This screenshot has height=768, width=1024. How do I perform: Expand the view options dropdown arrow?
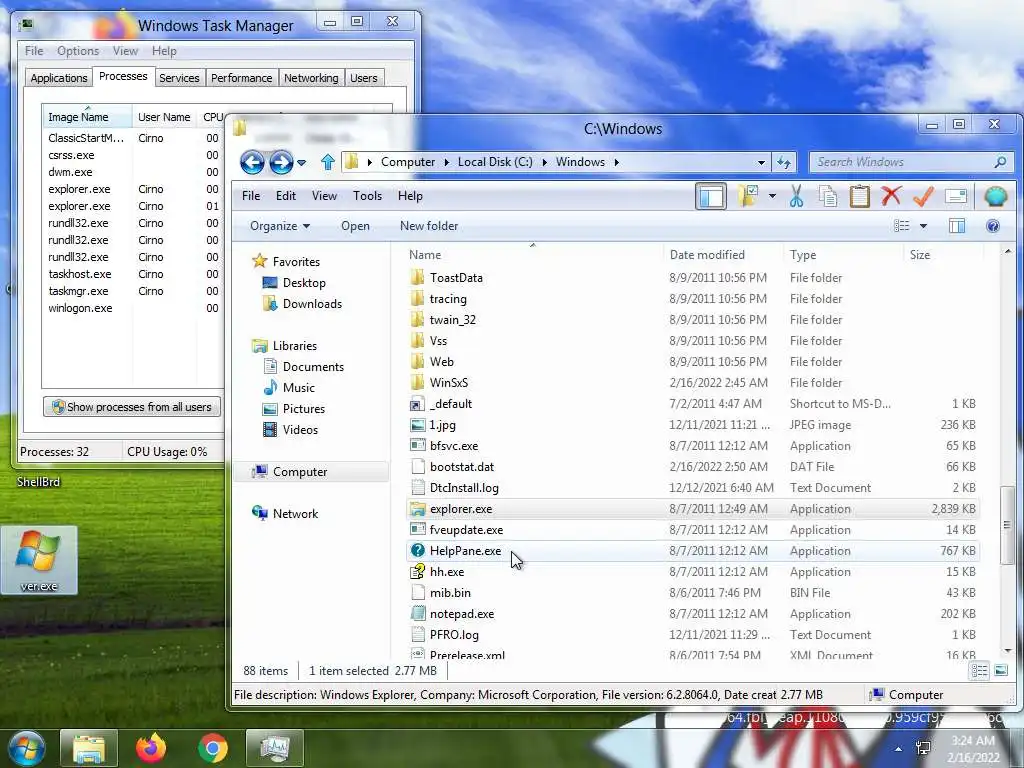[x=923, y=226]
